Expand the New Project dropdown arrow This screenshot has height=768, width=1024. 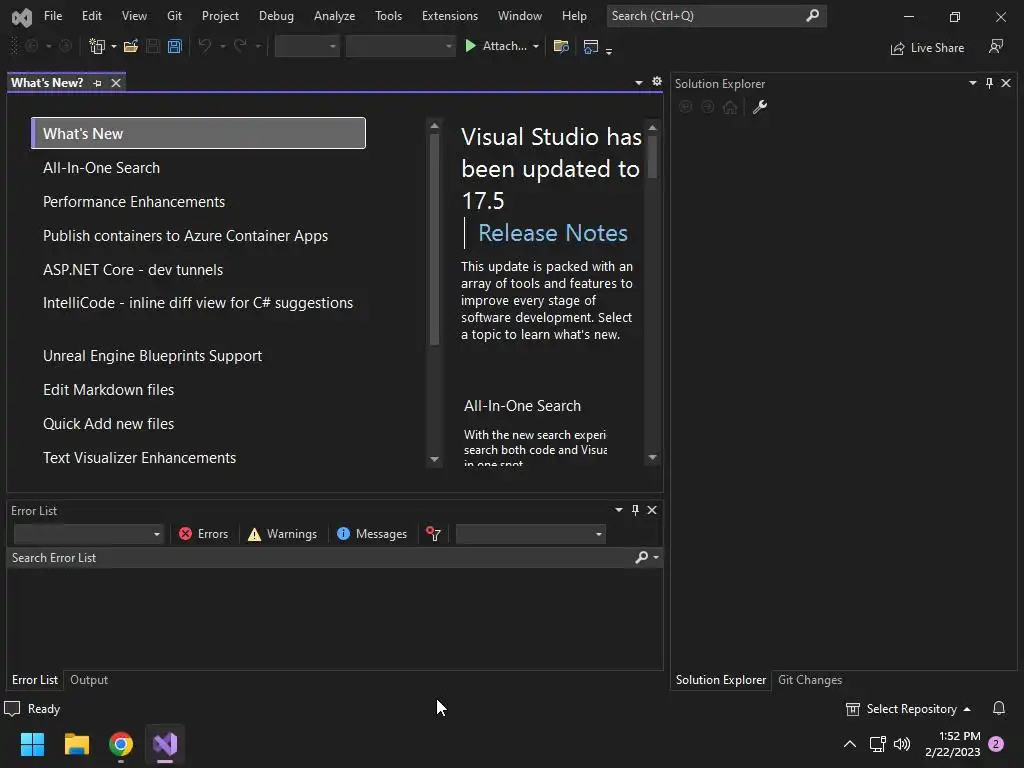click(114, 46)
